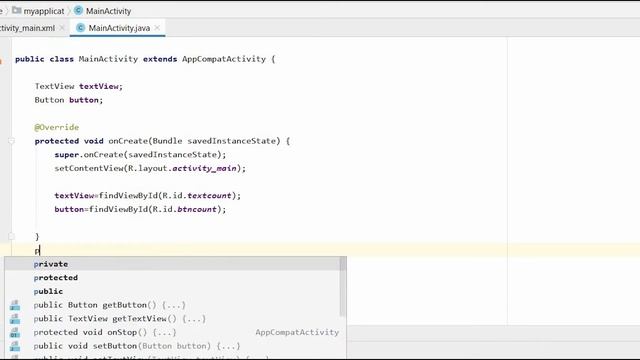The height and width of the screenshot is (360, 640).
Task: Close the activity_main.xml tab
Action: click(62, 28)
